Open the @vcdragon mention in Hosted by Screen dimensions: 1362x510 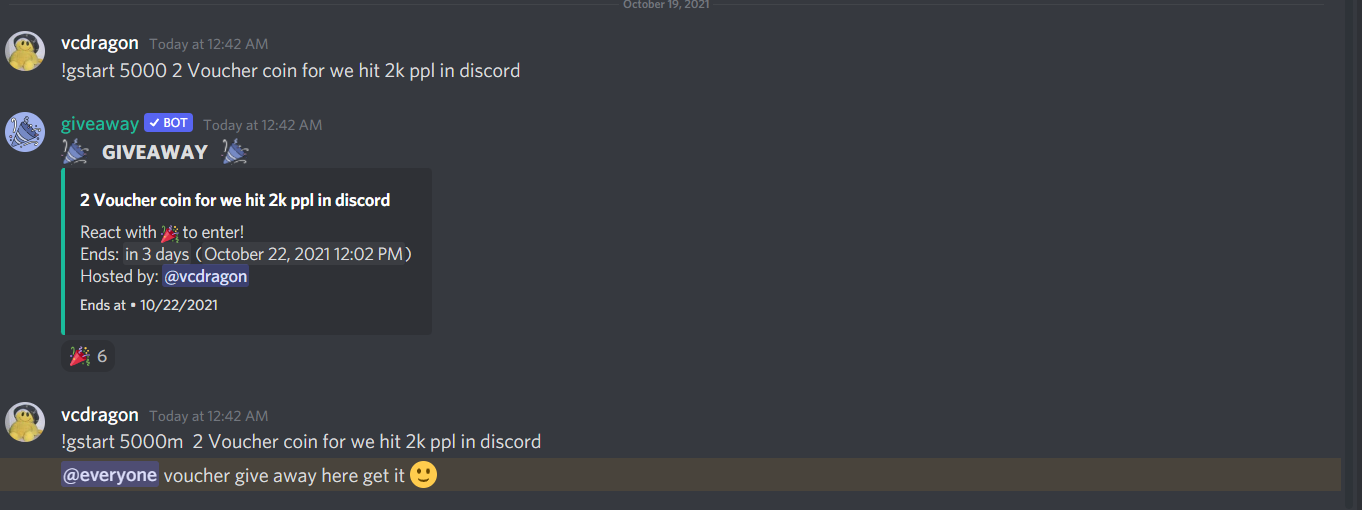click(x=205, y=276)
